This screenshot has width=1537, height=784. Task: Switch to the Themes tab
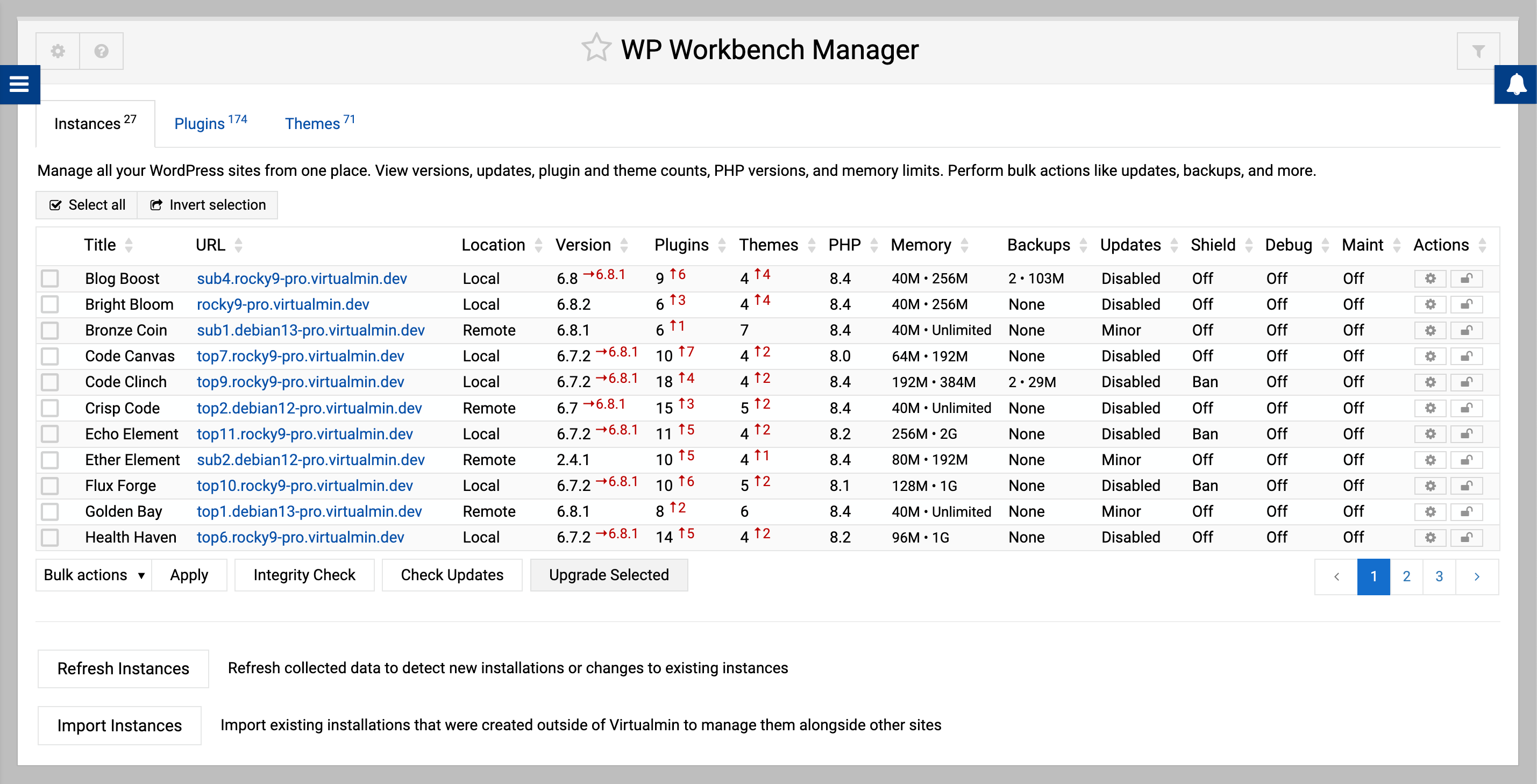pyautogui.click(x=320, y=123)
